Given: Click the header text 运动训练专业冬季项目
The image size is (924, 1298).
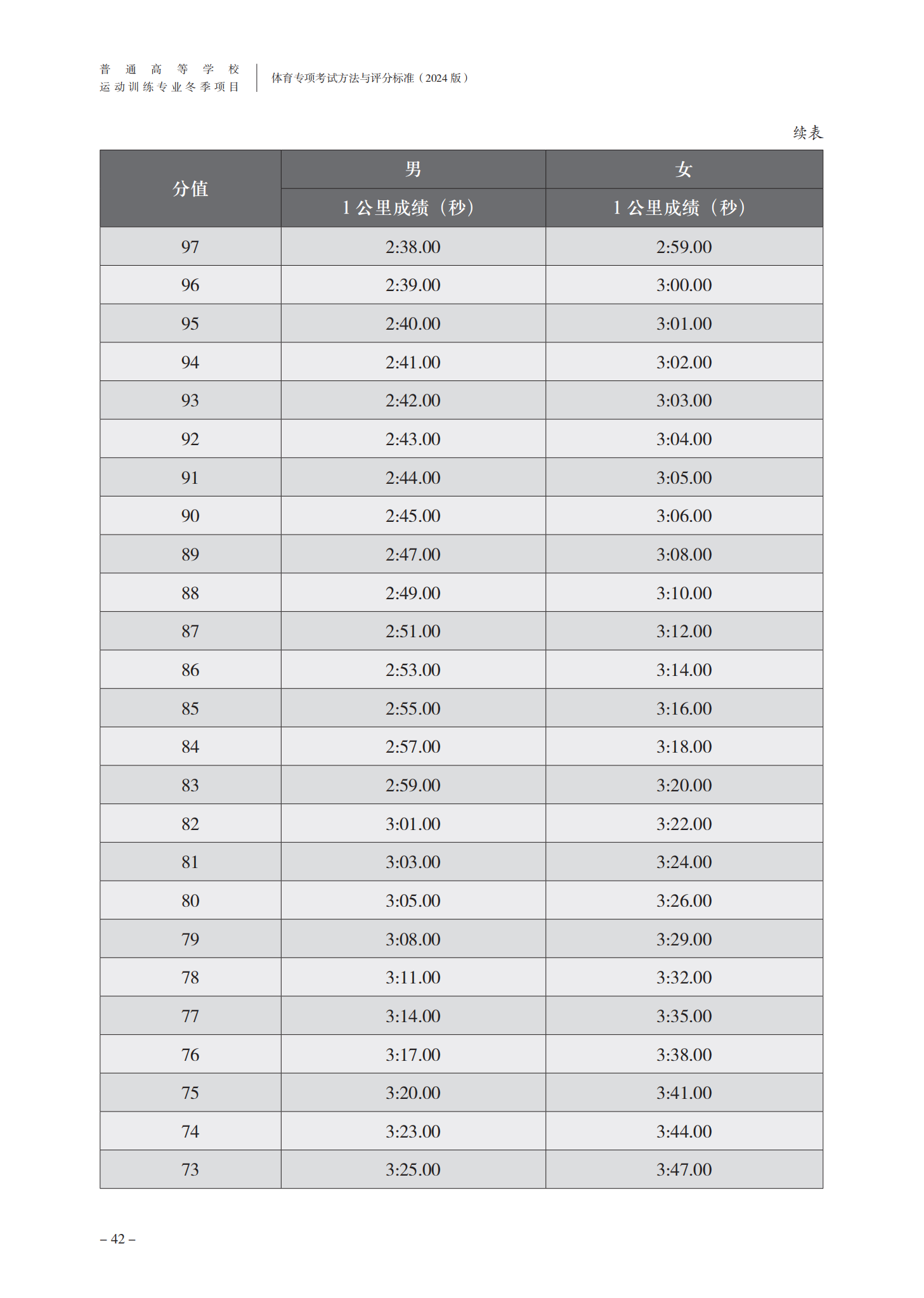Looking at the screenshot, I should click(169, 87).
